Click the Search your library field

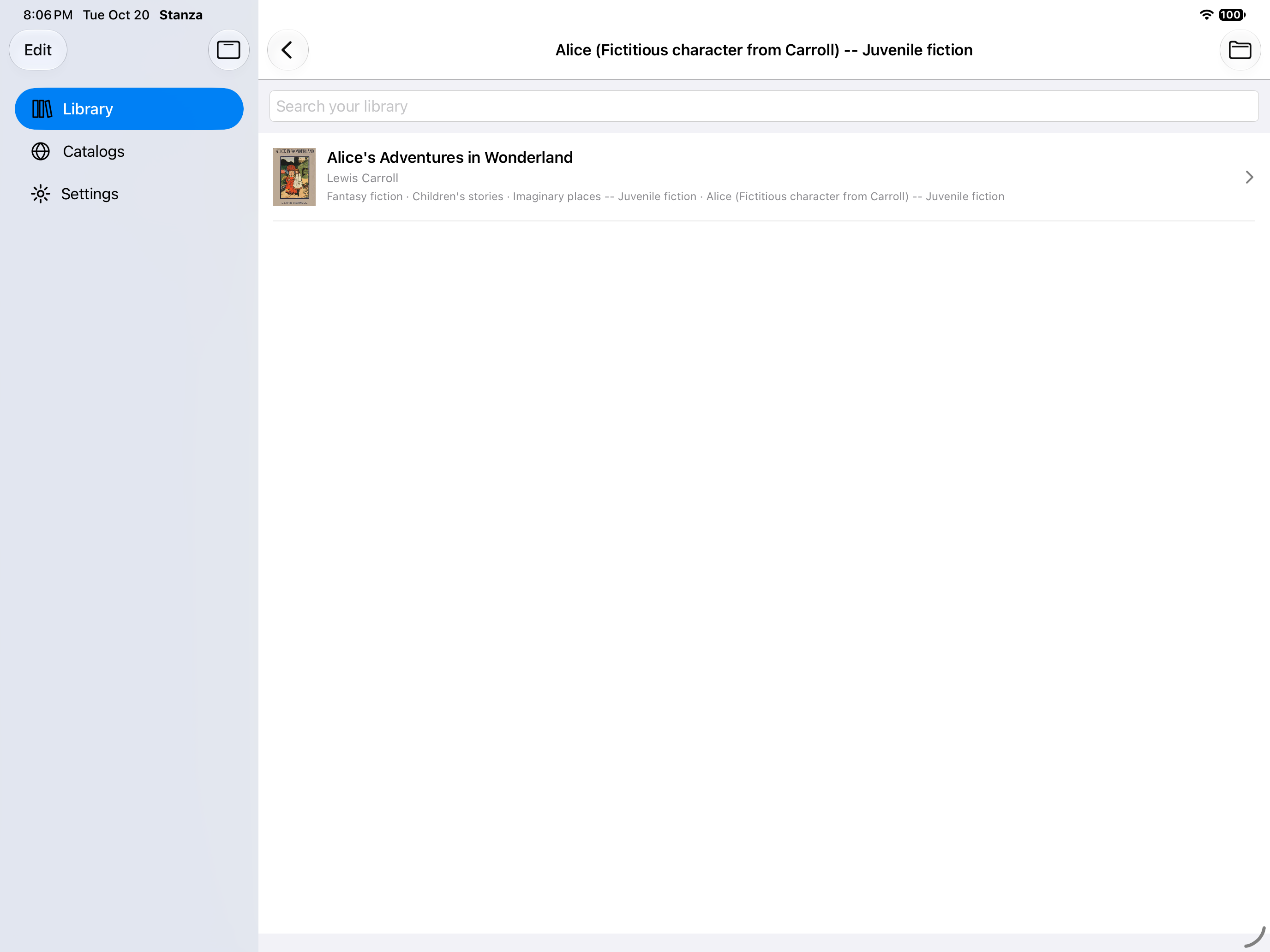[x=764, y=106]
